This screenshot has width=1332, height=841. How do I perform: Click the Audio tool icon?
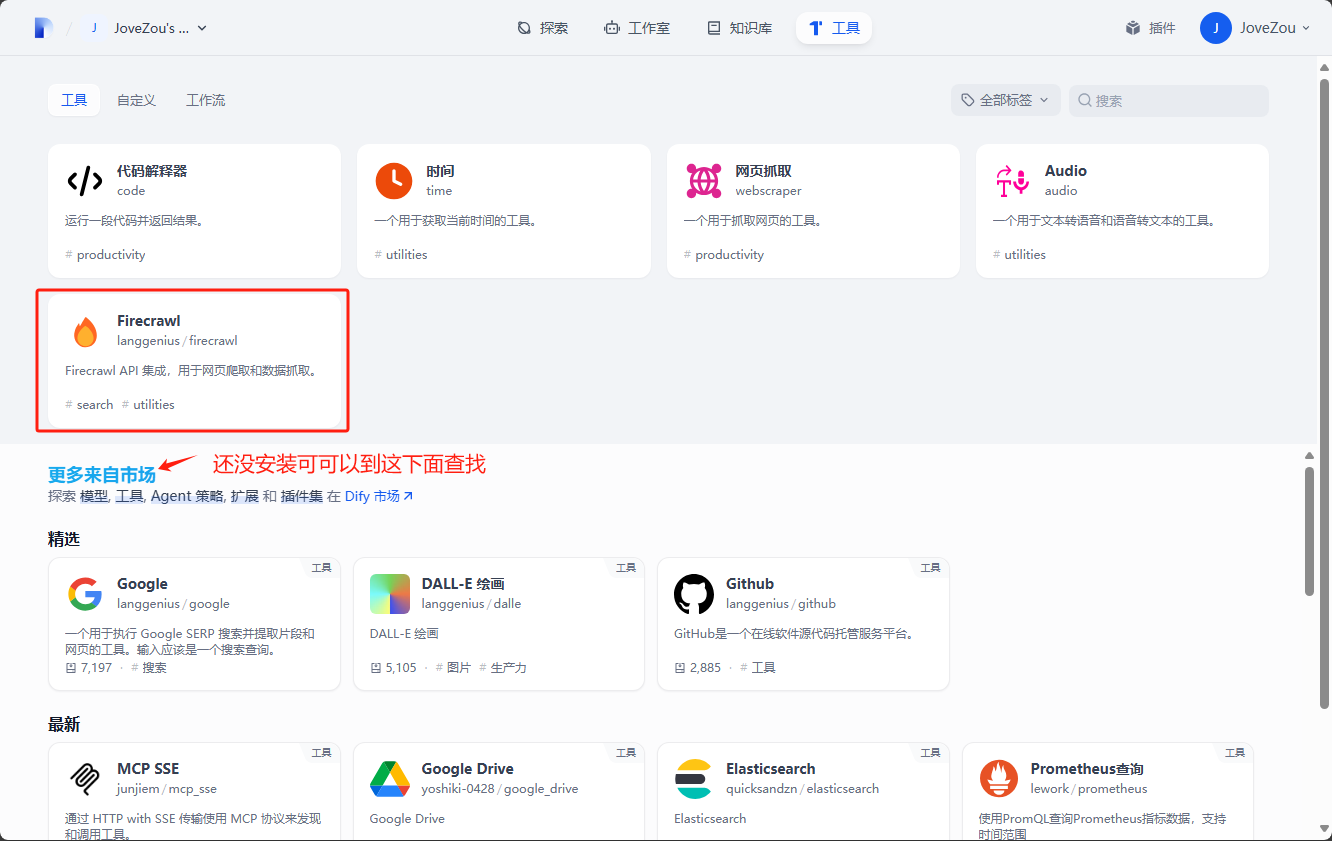click(x=1012, y=180)
